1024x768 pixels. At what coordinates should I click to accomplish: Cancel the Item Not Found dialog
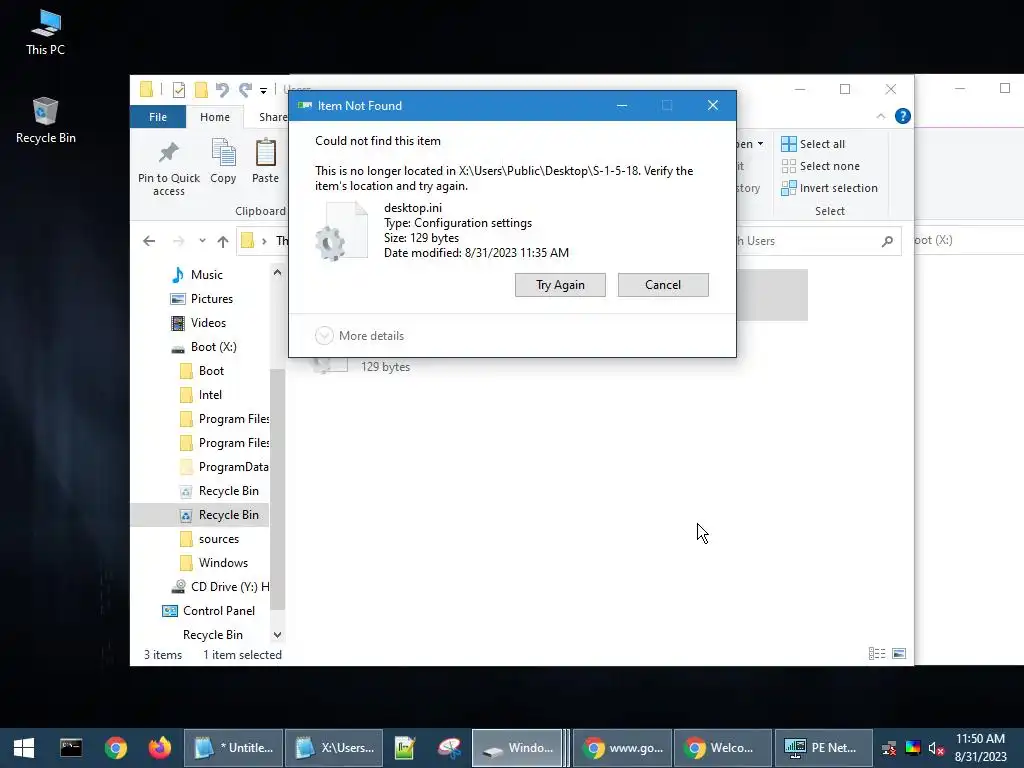pos(663,285)
